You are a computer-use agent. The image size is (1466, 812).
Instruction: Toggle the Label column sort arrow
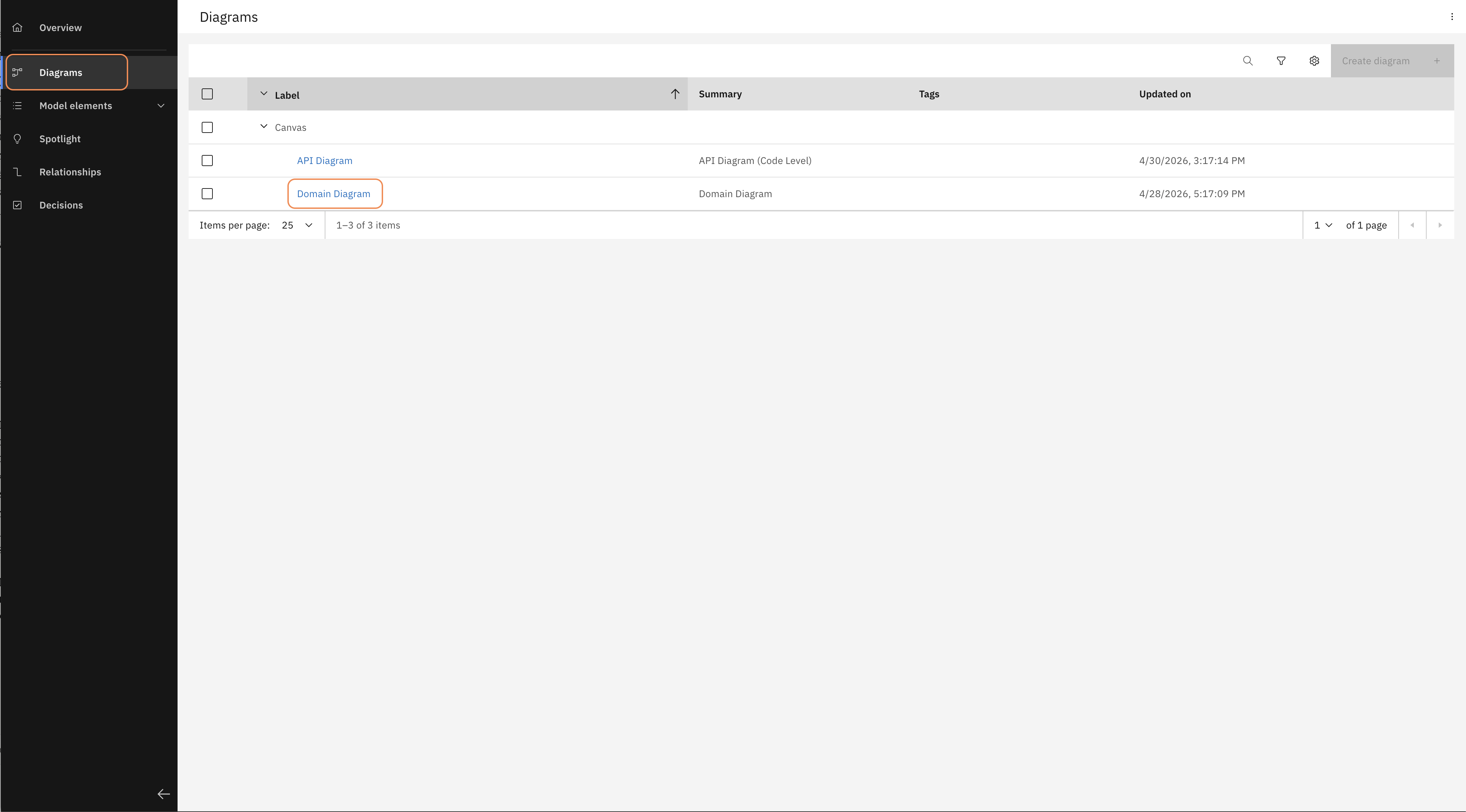click(x=675, y=94)
